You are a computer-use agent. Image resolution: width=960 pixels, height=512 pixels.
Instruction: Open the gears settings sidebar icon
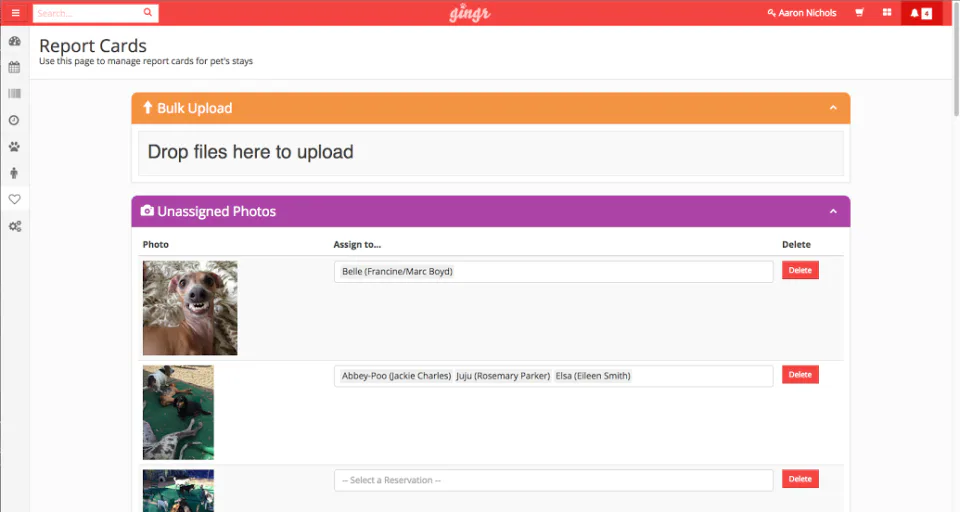(15, 226)
